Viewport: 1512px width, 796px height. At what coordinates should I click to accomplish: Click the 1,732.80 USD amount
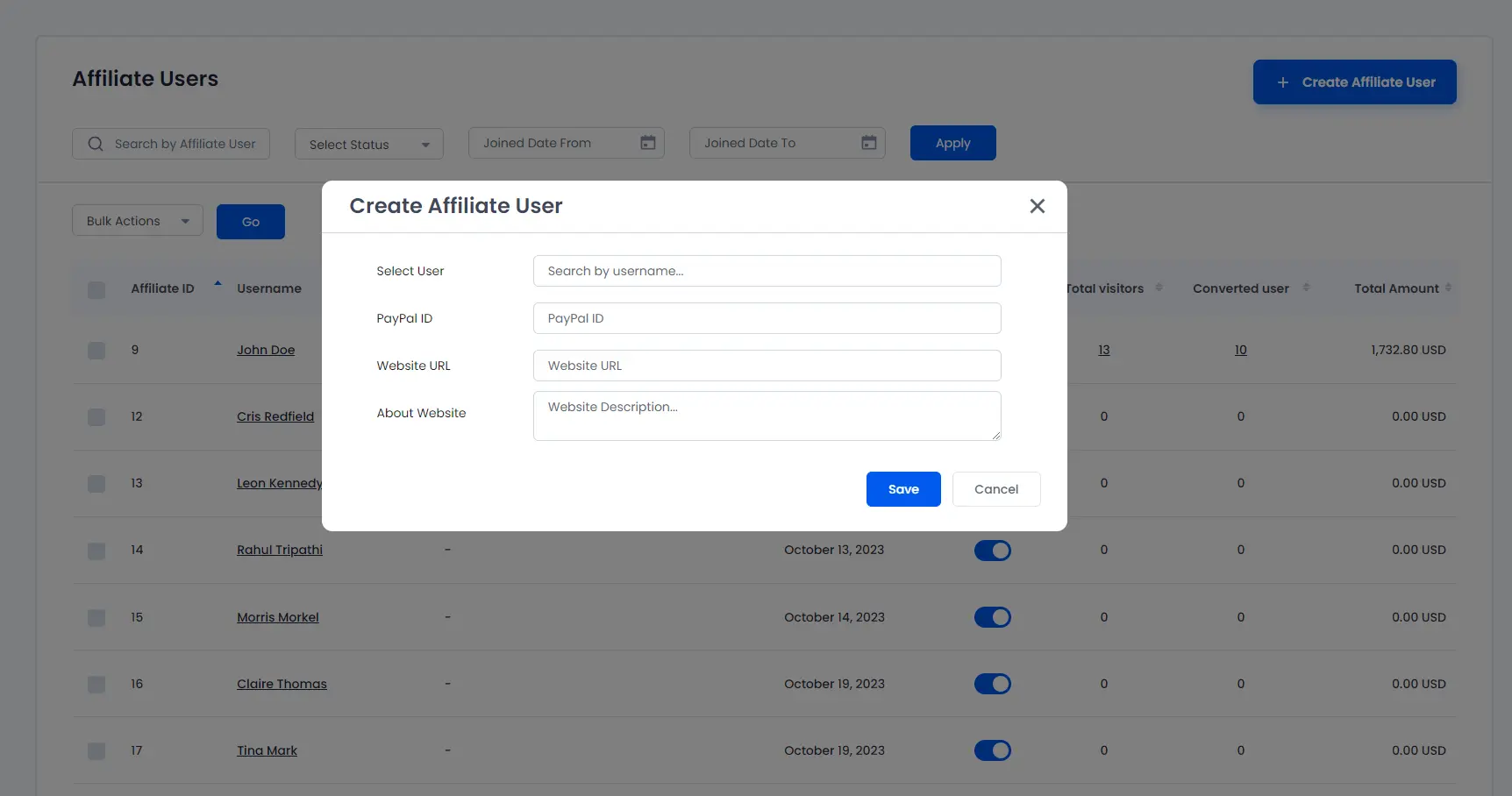(1409, 350)
